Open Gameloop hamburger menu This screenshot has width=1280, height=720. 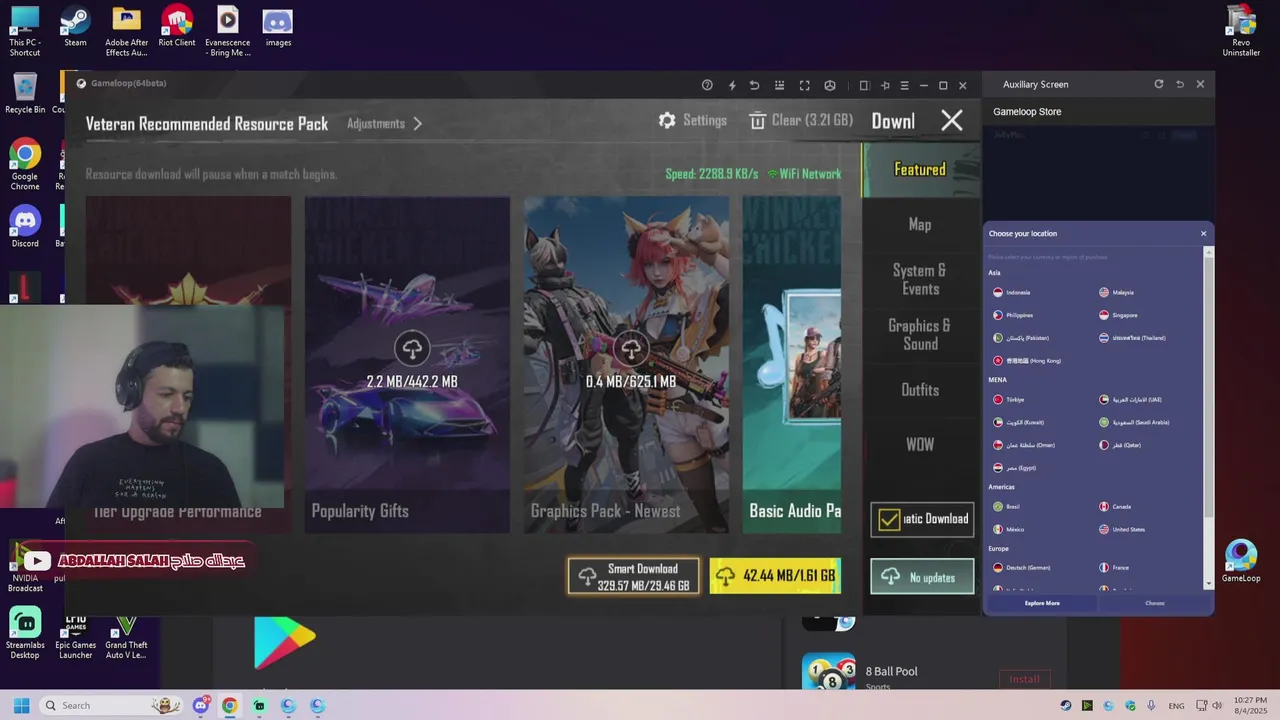[904, 85]
